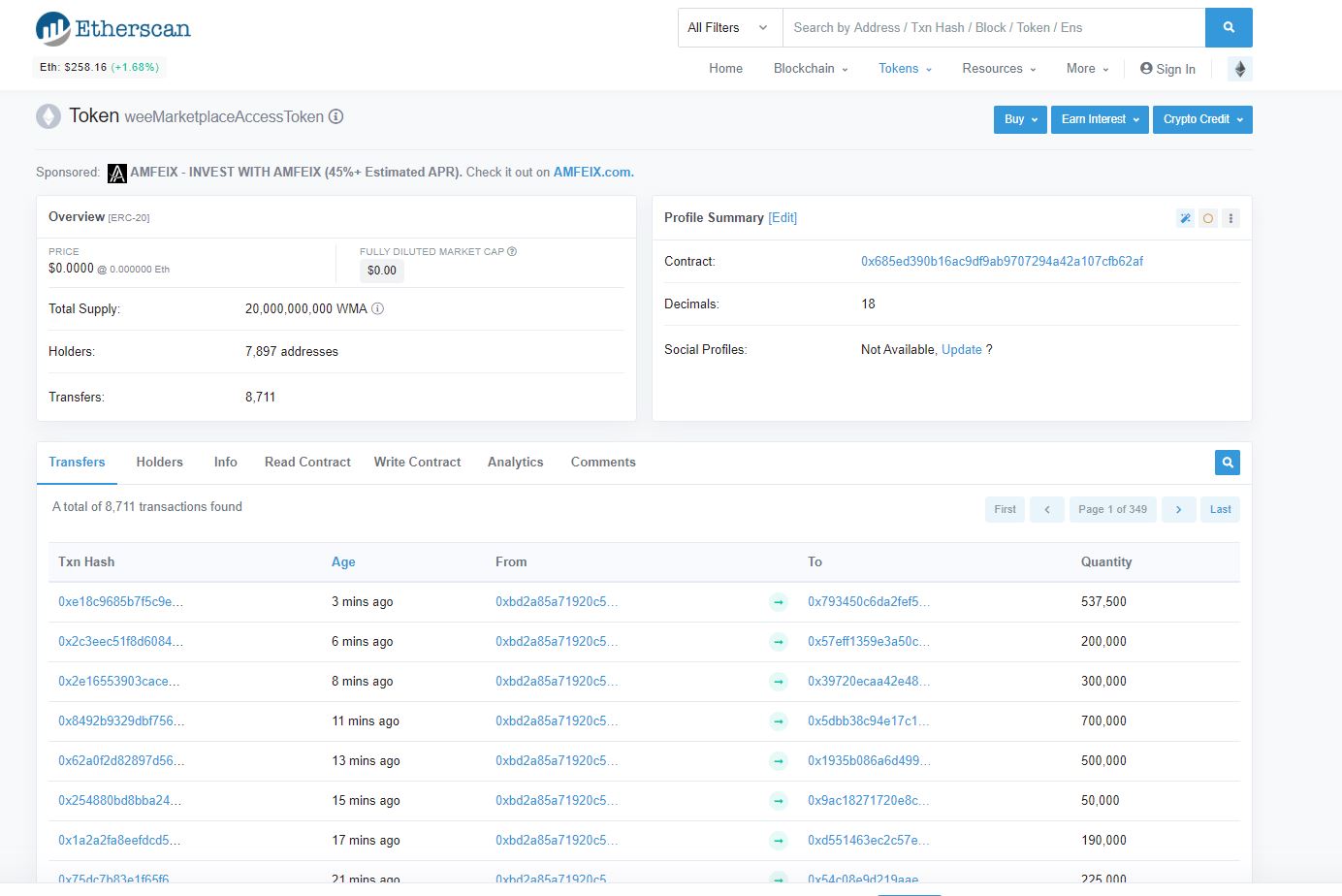Expand the Earn Interest dropdown button
This screenshot has width=1342, height=896.
[1099, 119]
